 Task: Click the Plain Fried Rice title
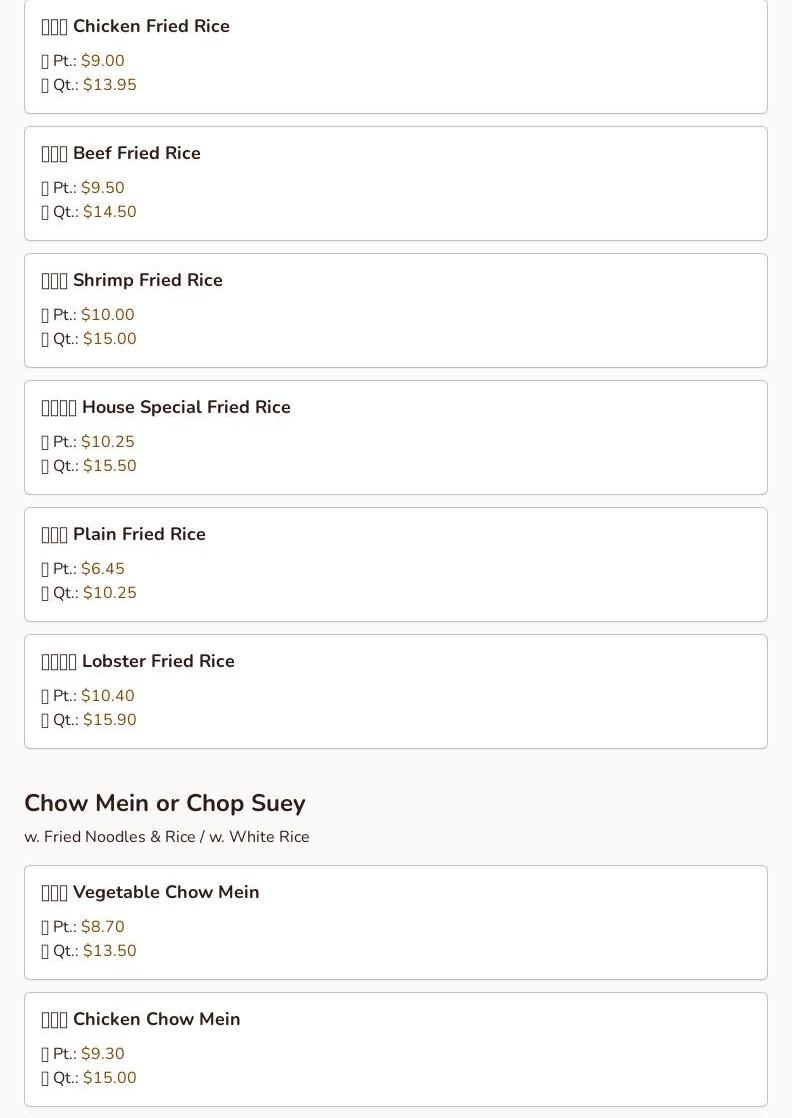(x=139, y=535)
